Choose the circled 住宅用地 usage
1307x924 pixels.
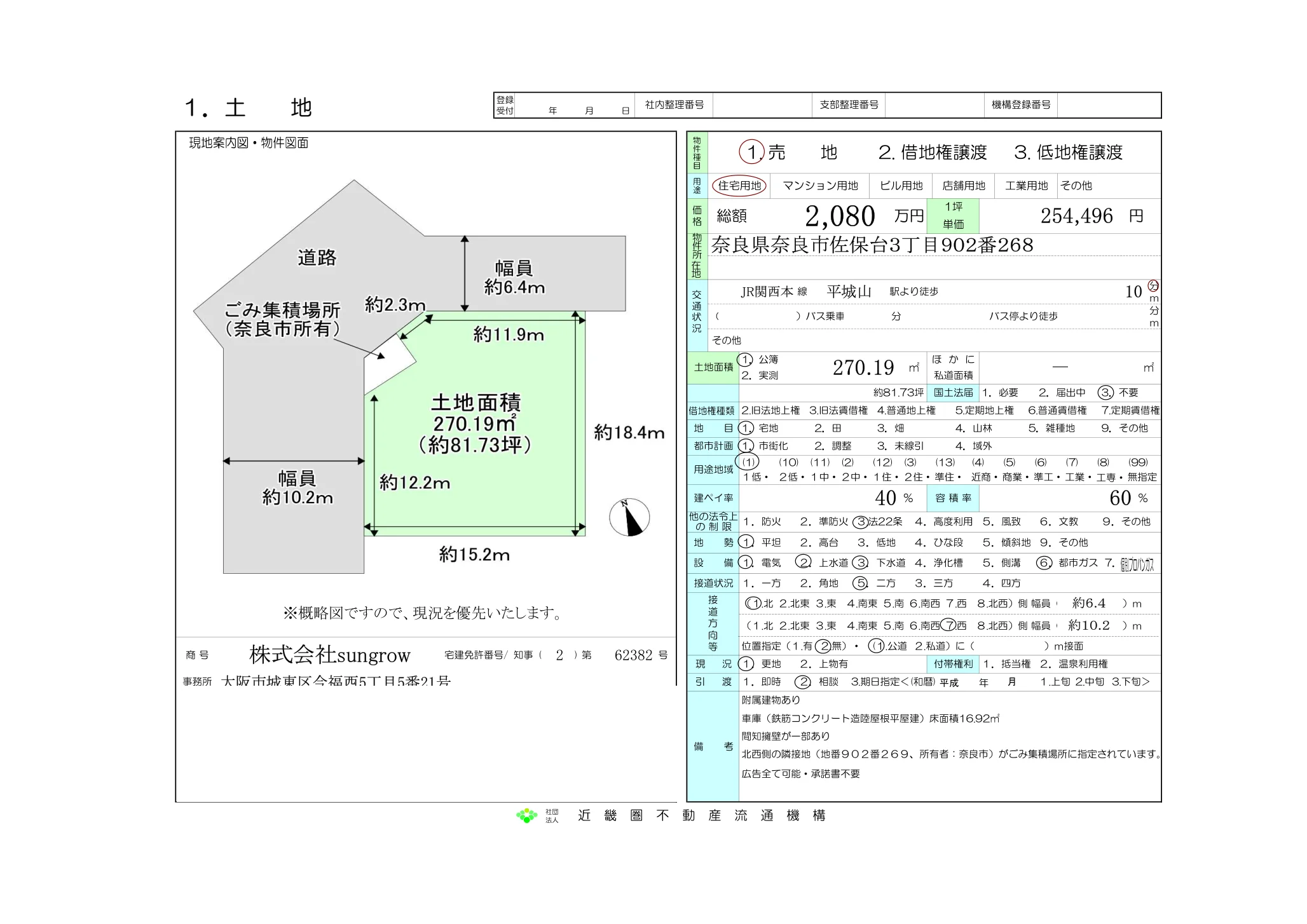tap(739, 186)
